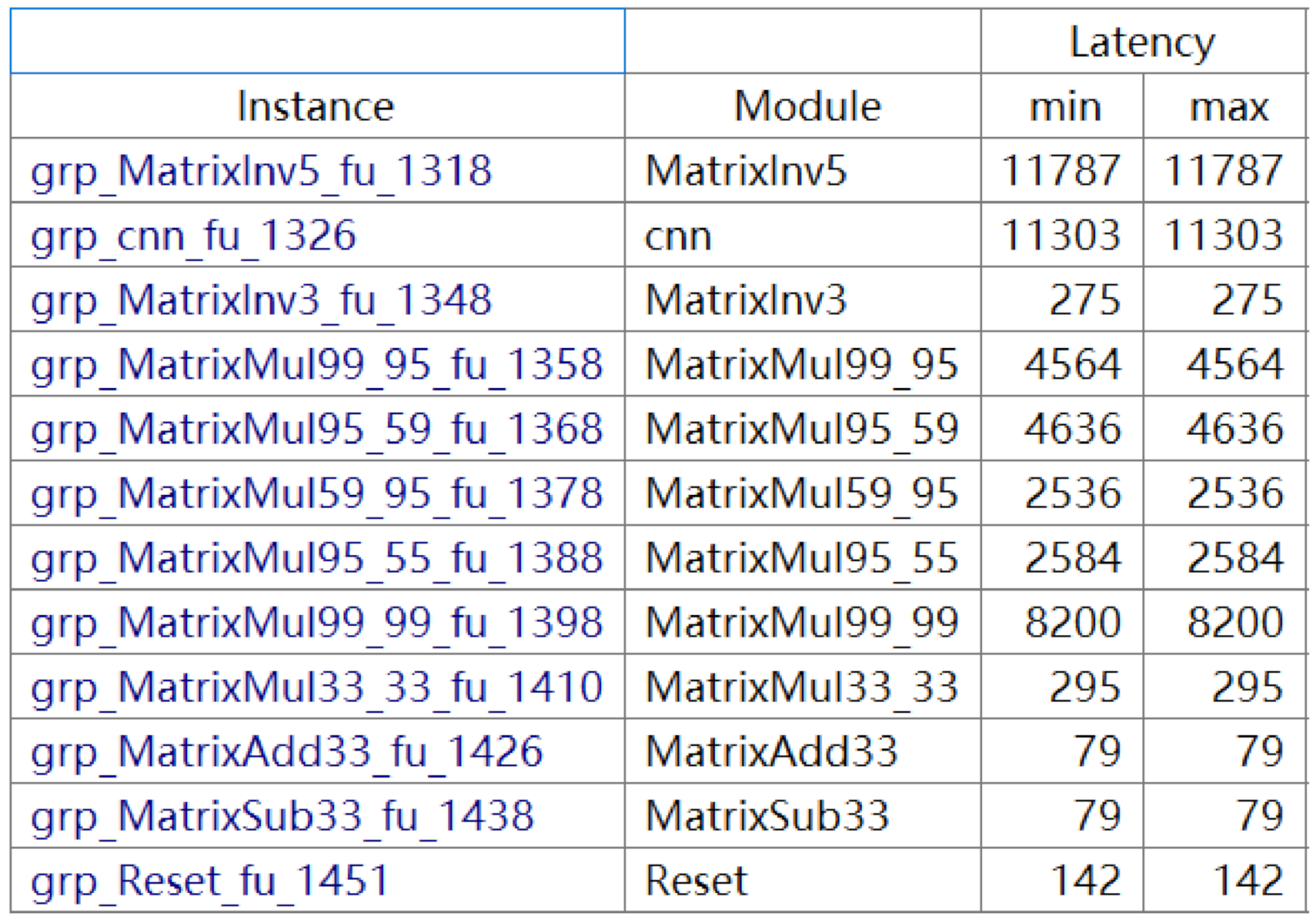The height and width of the screenshot is (923, 1316).
Task: Select the empty highlighted top-left header cell
Action: 317,42
